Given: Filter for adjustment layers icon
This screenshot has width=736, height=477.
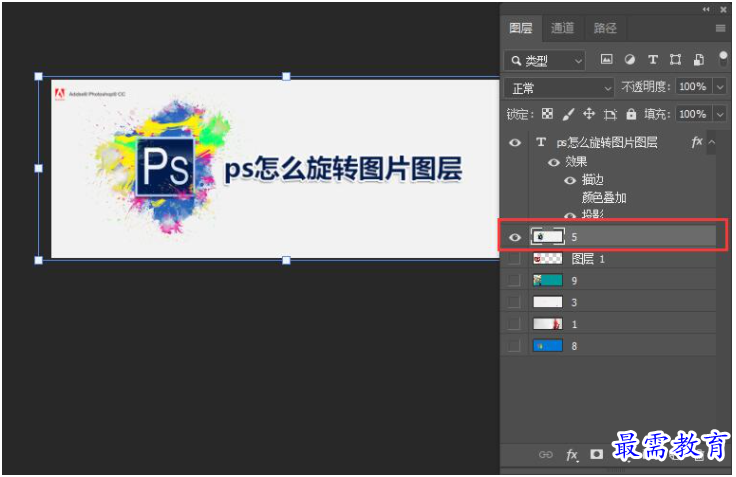Looking at the screenshot, I should pyautogui.click(x=629, y=59).
